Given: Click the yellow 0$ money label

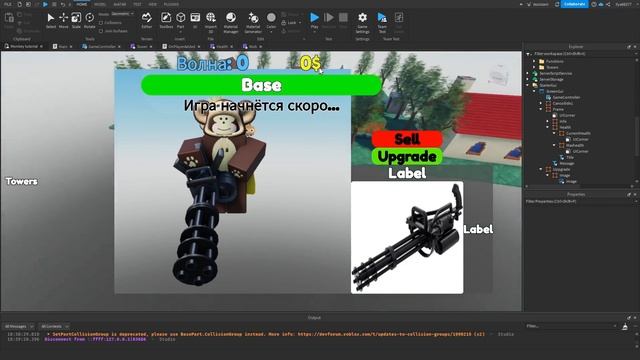Looking at the screenshot, I should coord(311,63).
